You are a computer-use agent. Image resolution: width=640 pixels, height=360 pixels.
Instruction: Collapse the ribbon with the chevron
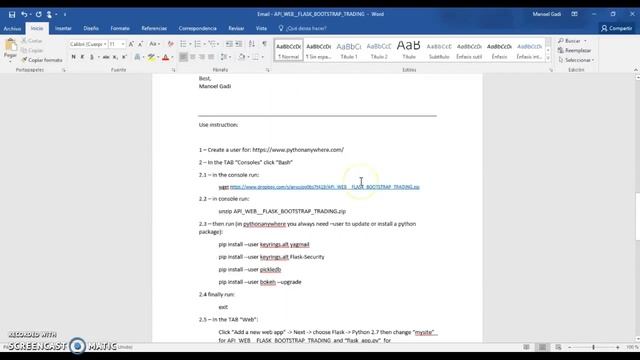coord(636,70)
